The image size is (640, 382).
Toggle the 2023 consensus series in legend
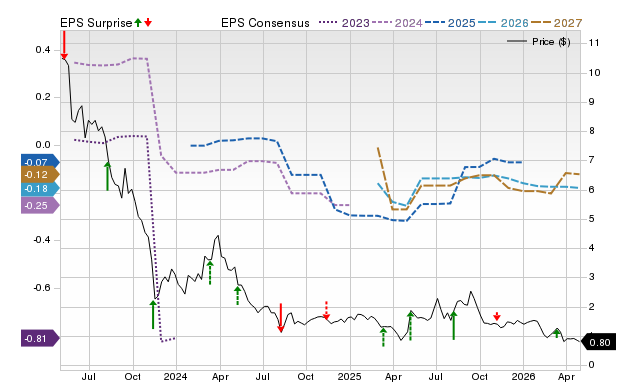tap(344, 23)
